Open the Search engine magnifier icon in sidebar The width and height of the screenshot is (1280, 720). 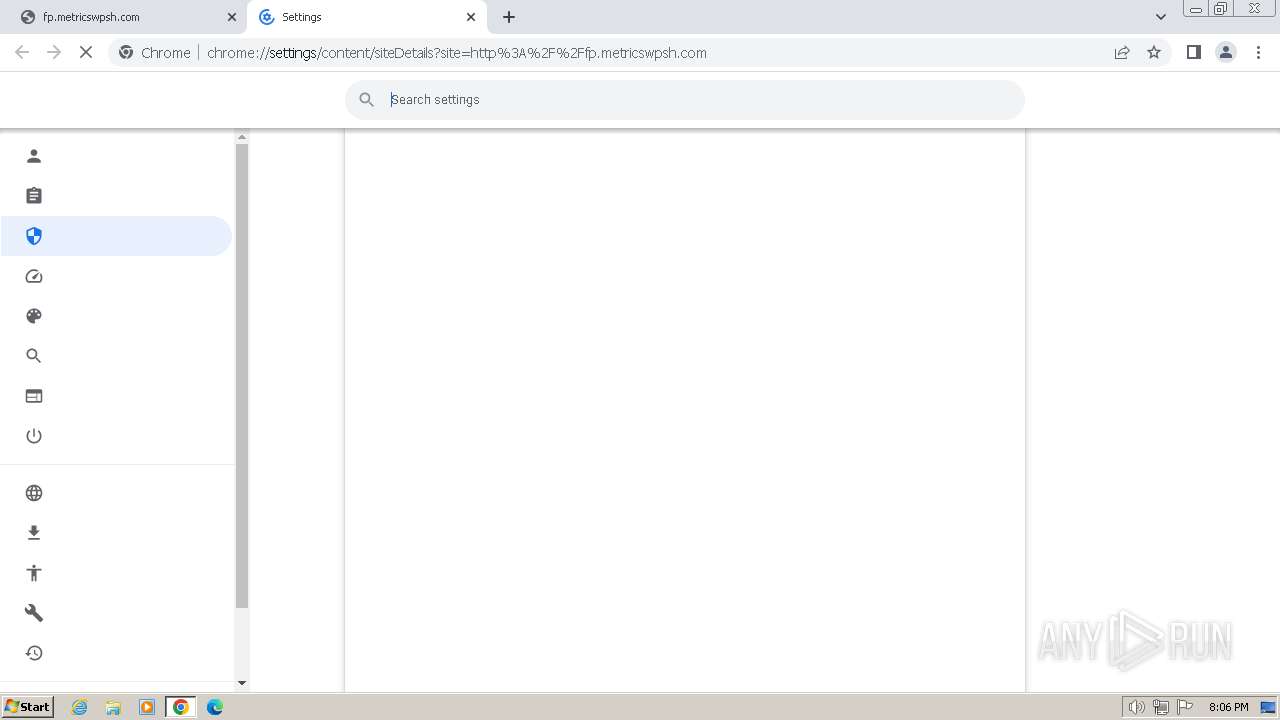pyautogui.click(x=34, y=356)
